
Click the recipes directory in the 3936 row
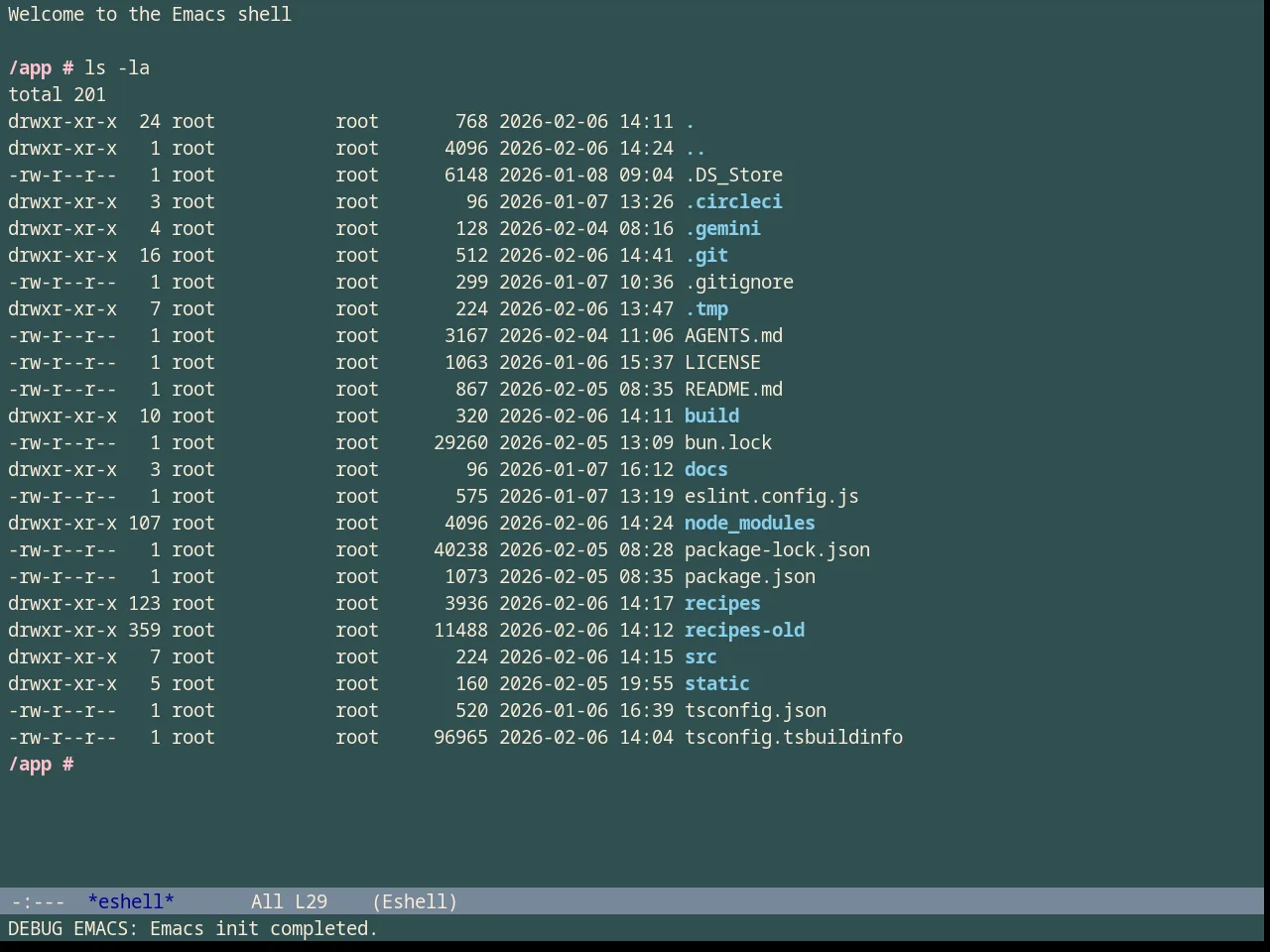[722, 603]
